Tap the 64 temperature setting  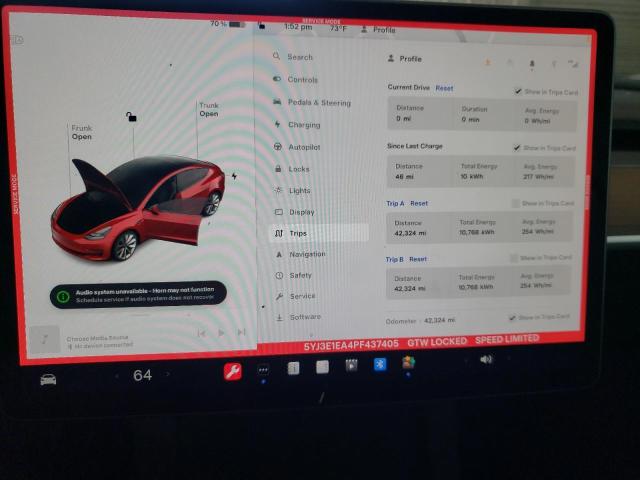[142, 375]
